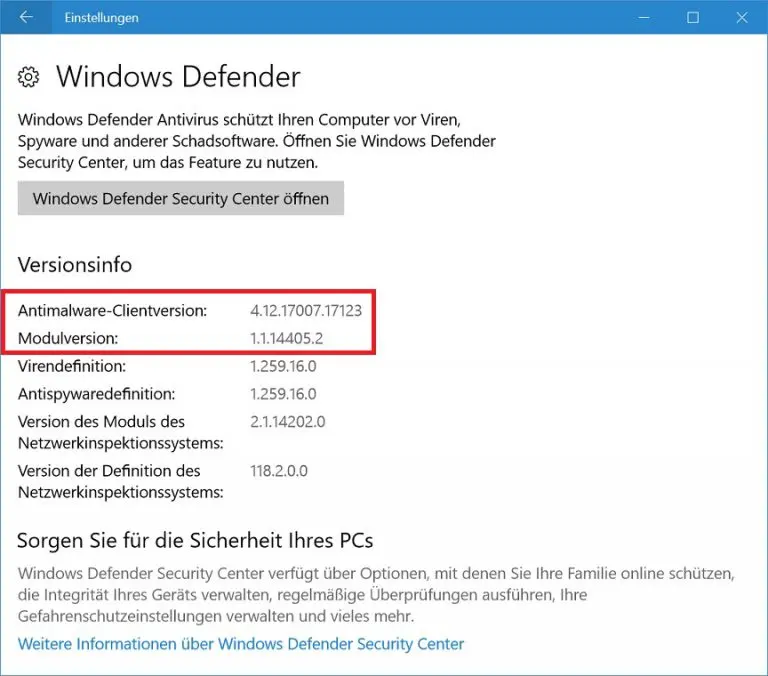Image resolution: width=768 pixels, height=676 pixels.
Task: Click the Versionsinfo section heading
Action: pos(75,265)
